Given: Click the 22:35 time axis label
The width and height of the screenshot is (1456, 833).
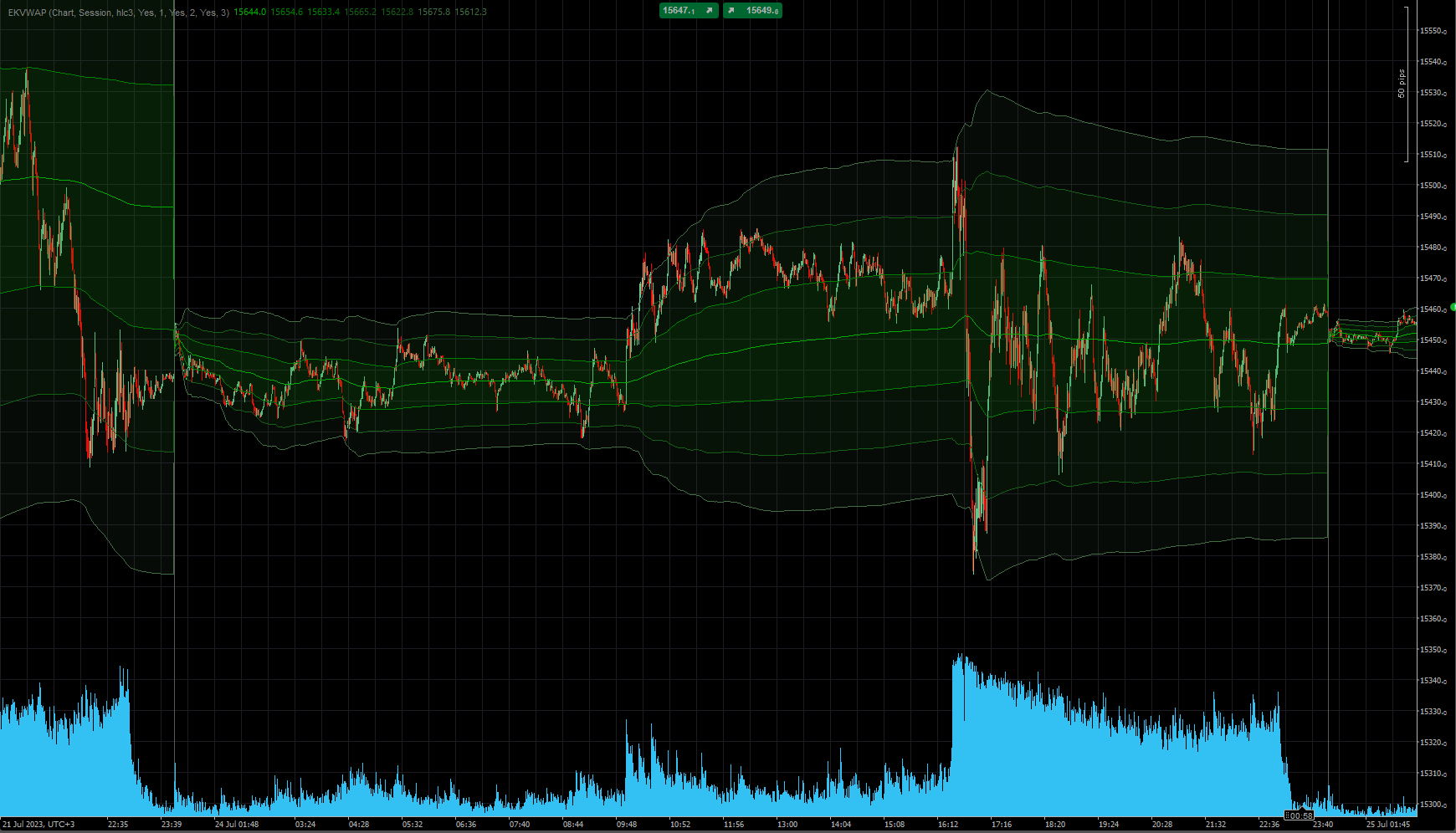Looking at the screenshot, I should pos(118,825).
